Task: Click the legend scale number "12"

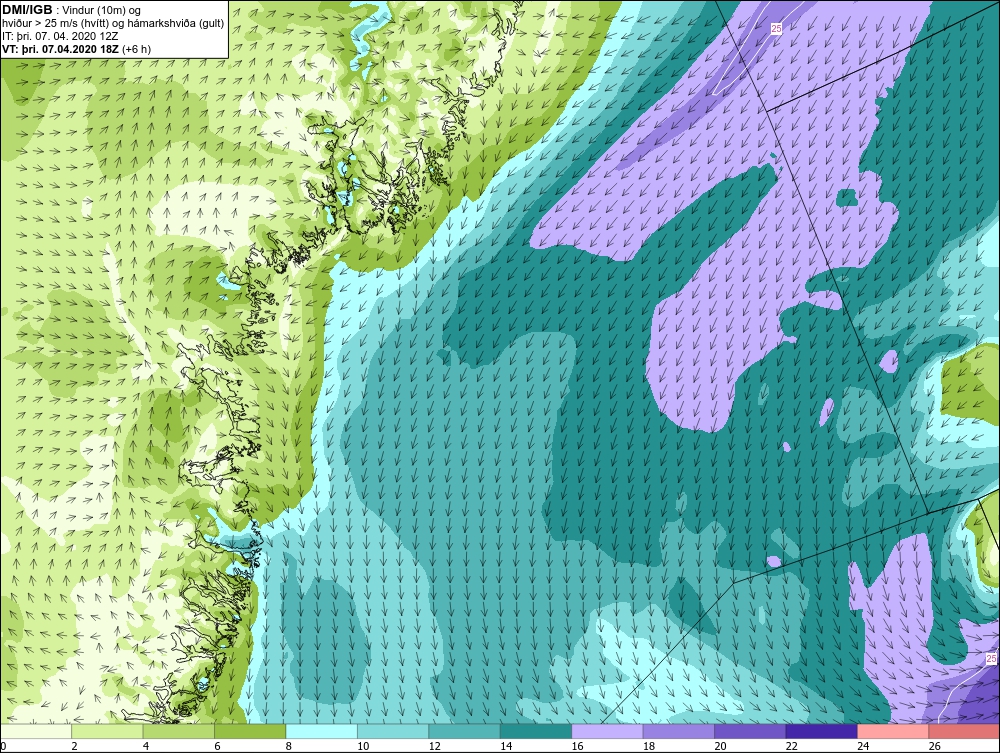Action: point(434,746)
